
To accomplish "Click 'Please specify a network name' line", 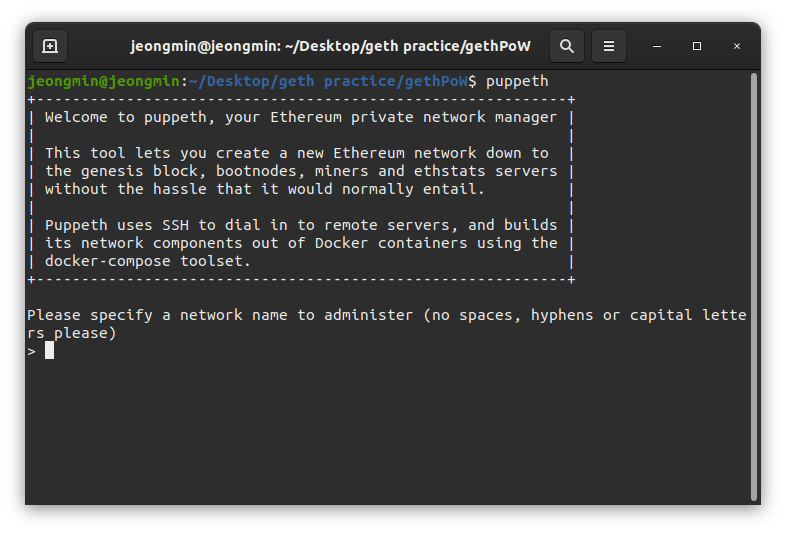I will [x=387, y=315].
